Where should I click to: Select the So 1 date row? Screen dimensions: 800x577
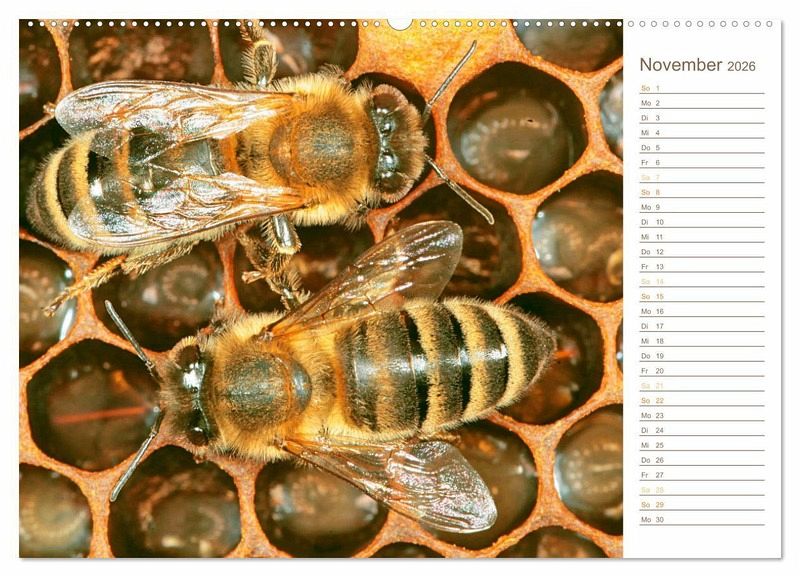pyautogui.click(x=700, y=88)
